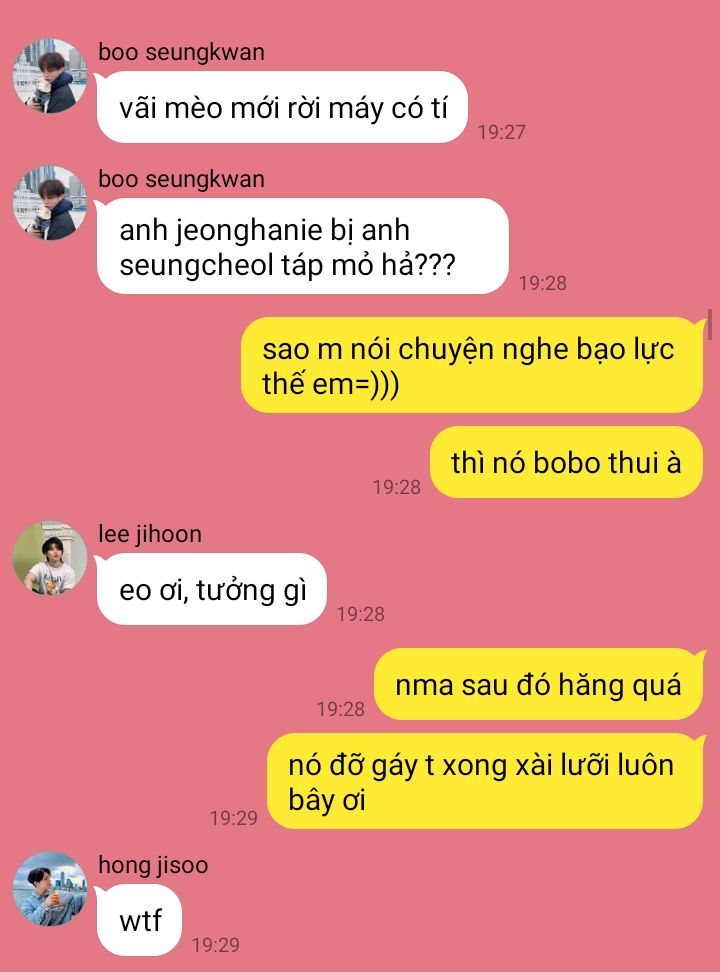
Task: Select the "anh jeonghanie bị anh seungcheol" bubble
Action: [x=303, y=246]
